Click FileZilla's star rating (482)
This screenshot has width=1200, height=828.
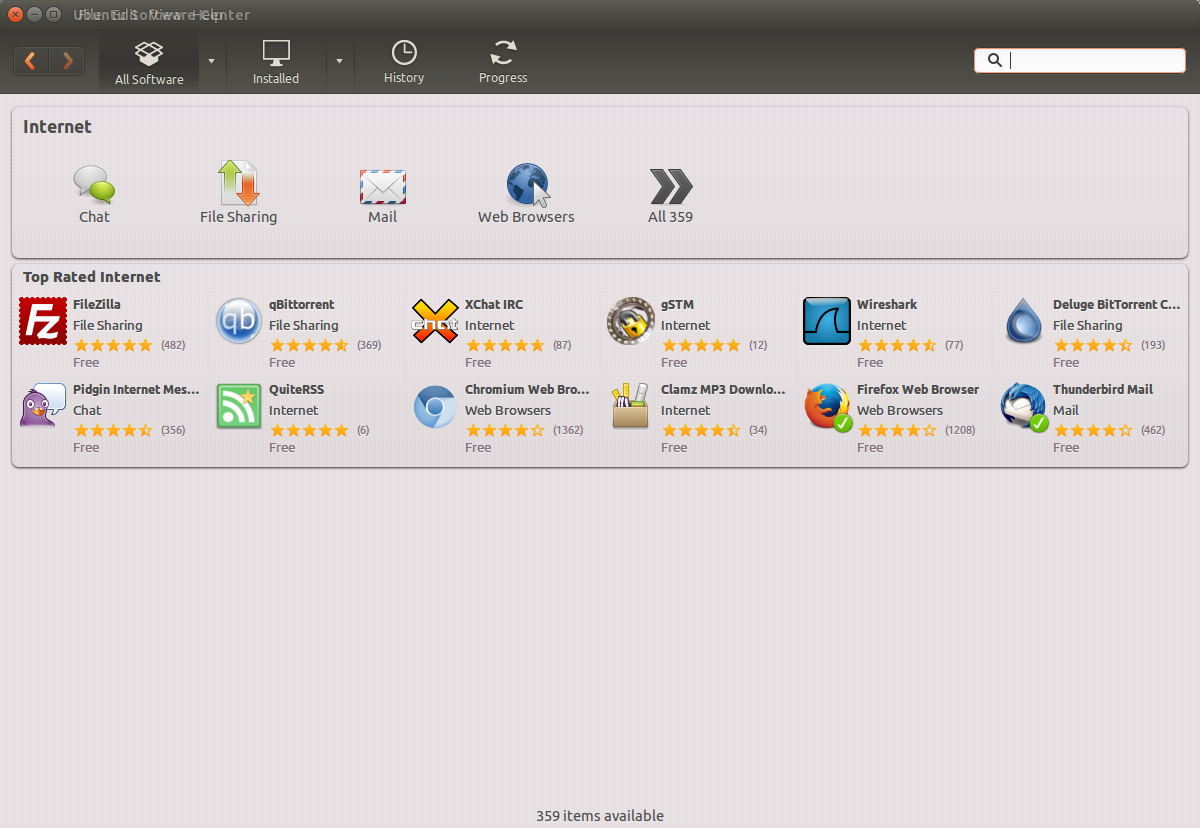(x=113, y=345)
